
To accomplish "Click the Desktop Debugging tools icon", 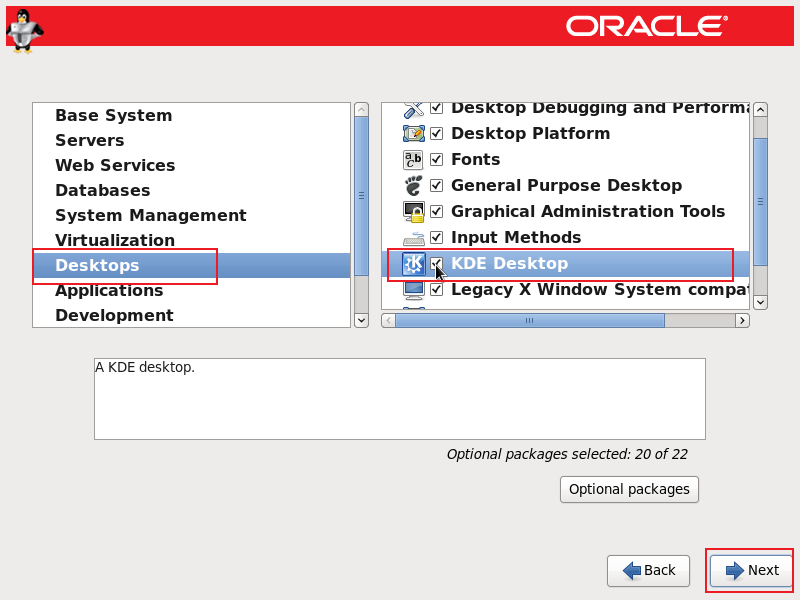I will (x=414, y=108).
